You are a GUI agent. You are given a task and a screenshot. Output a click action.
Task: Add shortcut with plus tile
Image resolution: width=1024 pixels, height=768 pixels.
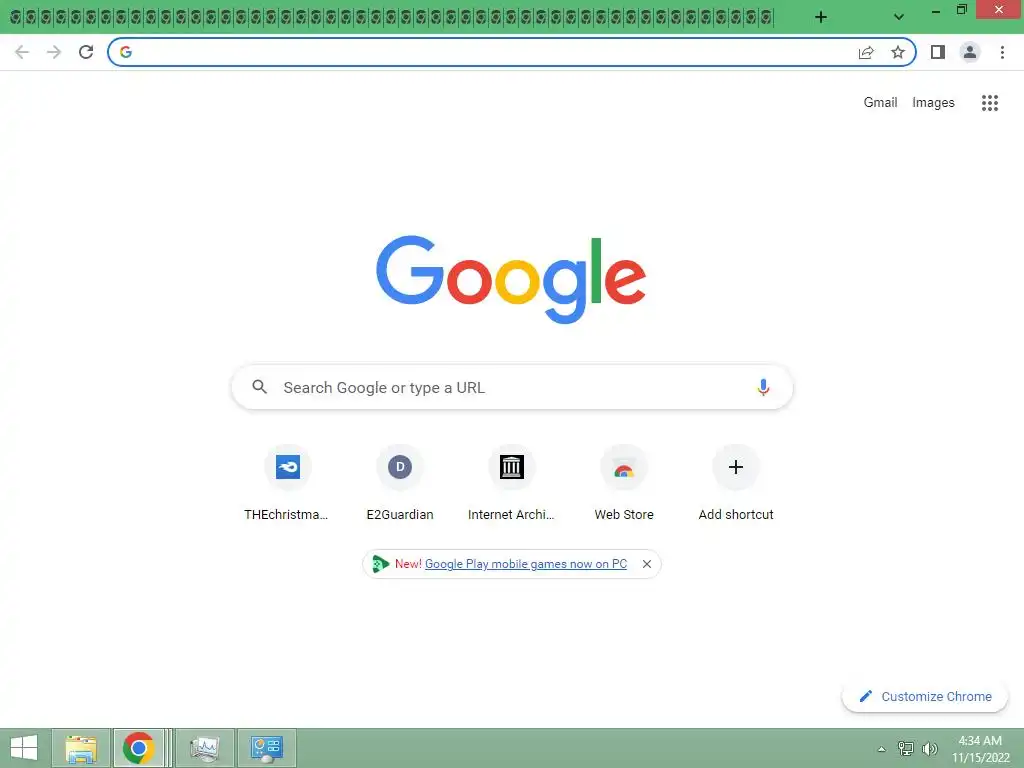pos(736,483)
